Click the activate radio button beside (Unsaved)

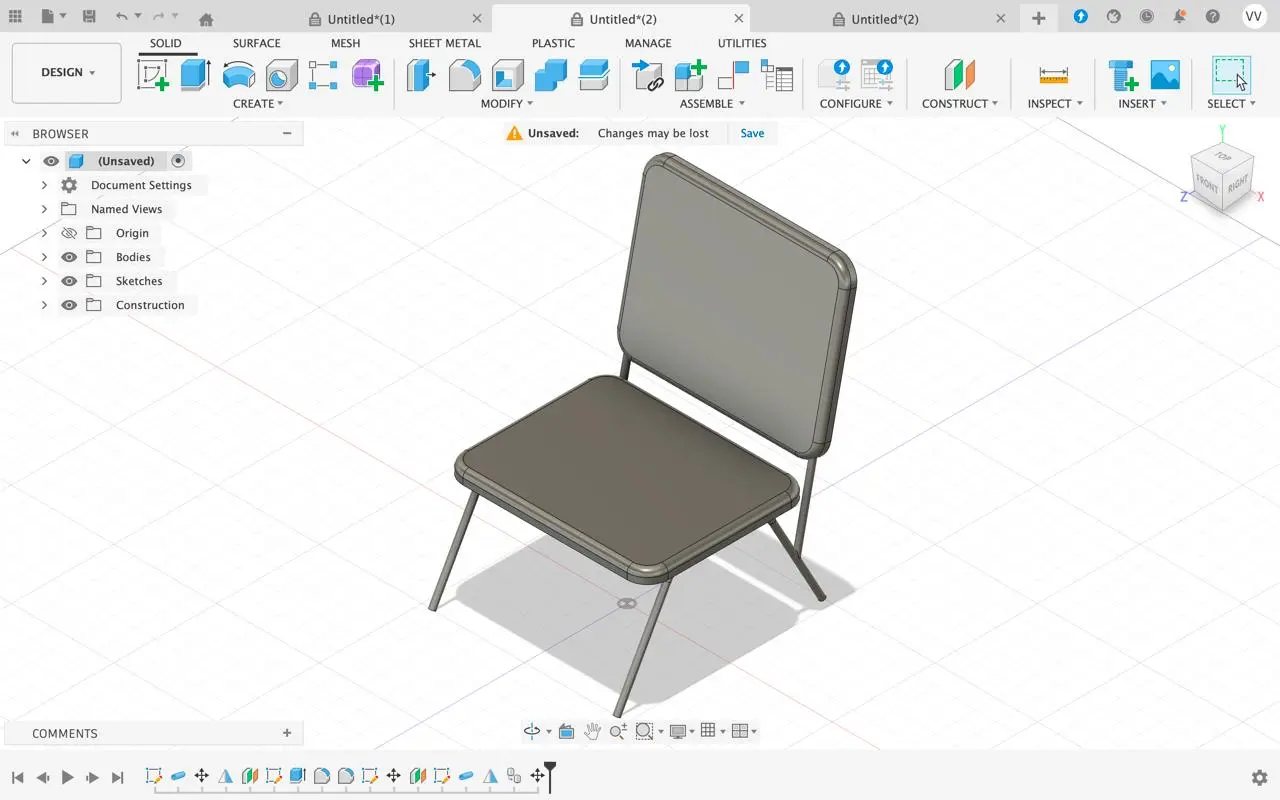tap(178, 161)
